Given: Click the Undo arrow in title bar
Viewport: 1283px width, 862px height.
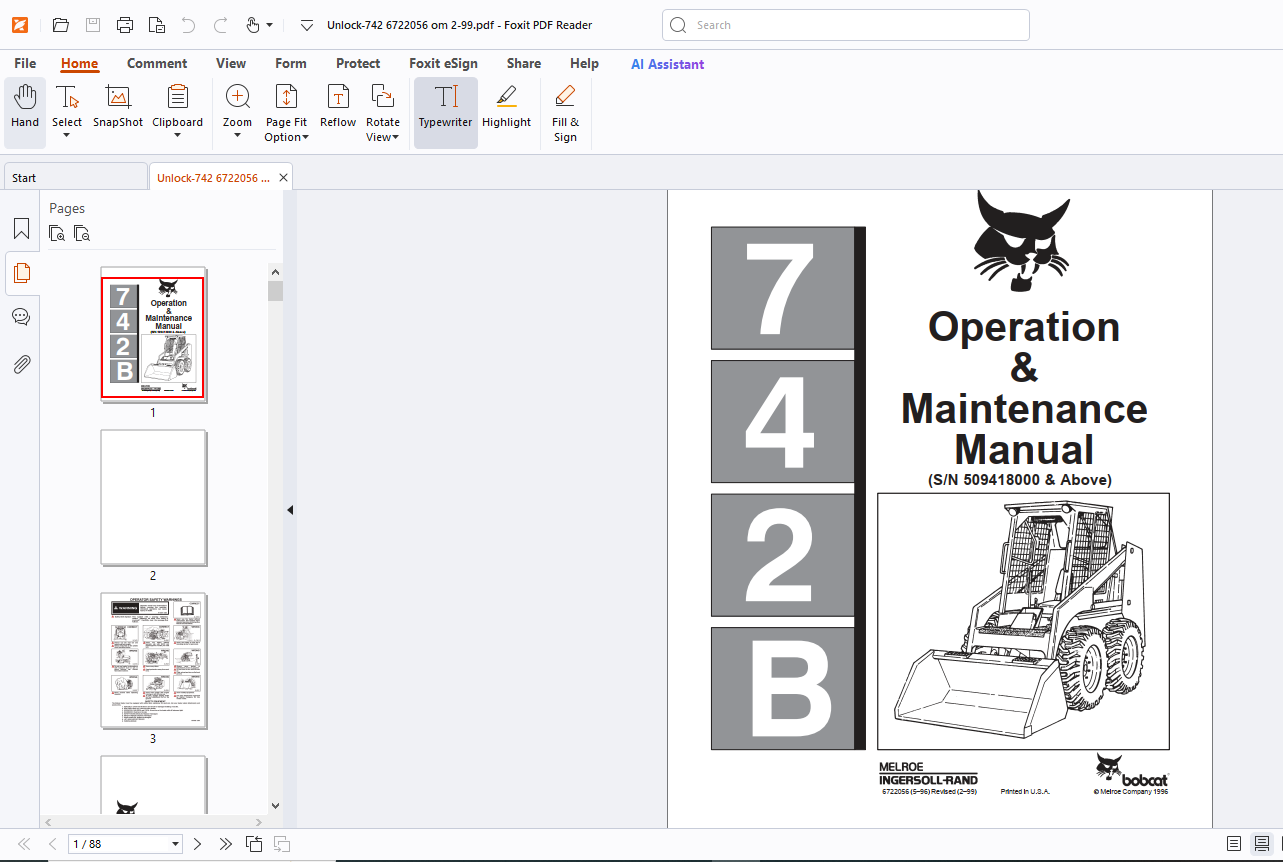Looking at the screenshot, I should (188, 25).
